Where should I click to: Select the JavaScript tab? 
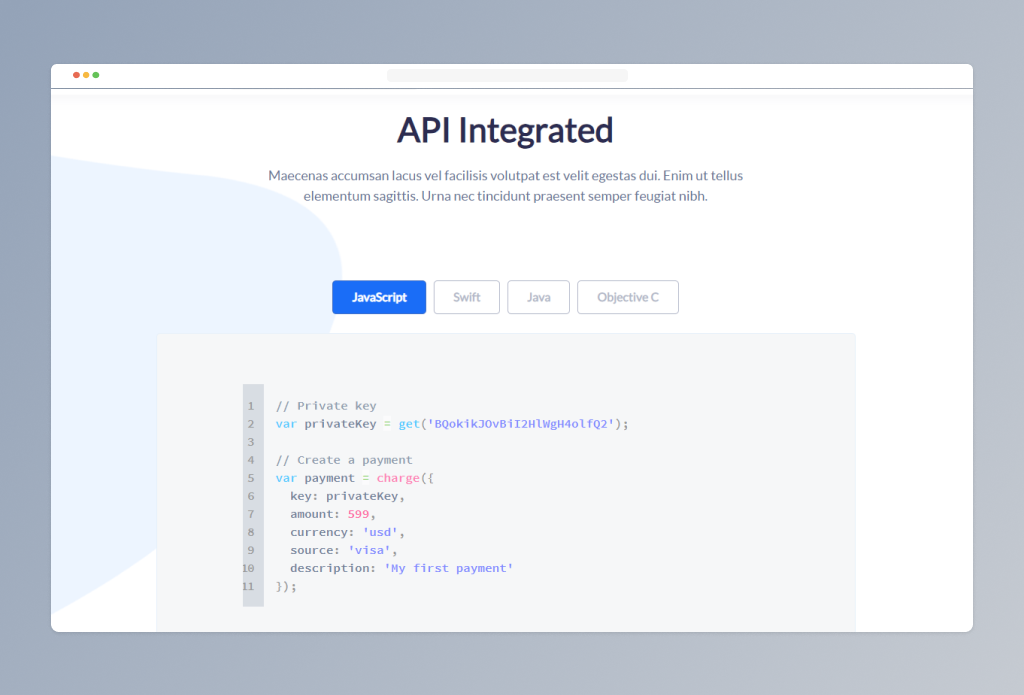point(379,297)
